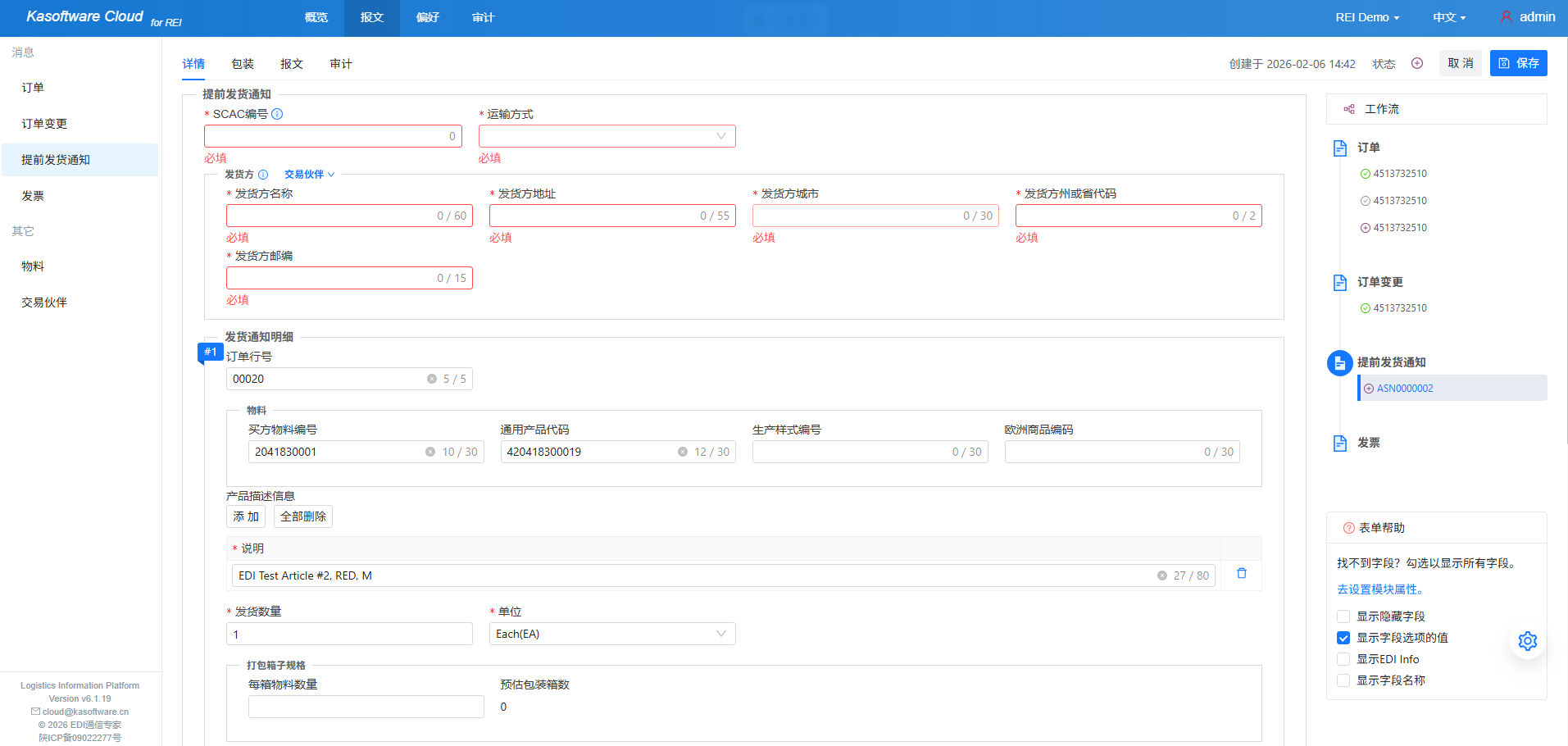Switch to the 报文 sub-tab below the header
Screen dimensions: 1568x746
292,64
